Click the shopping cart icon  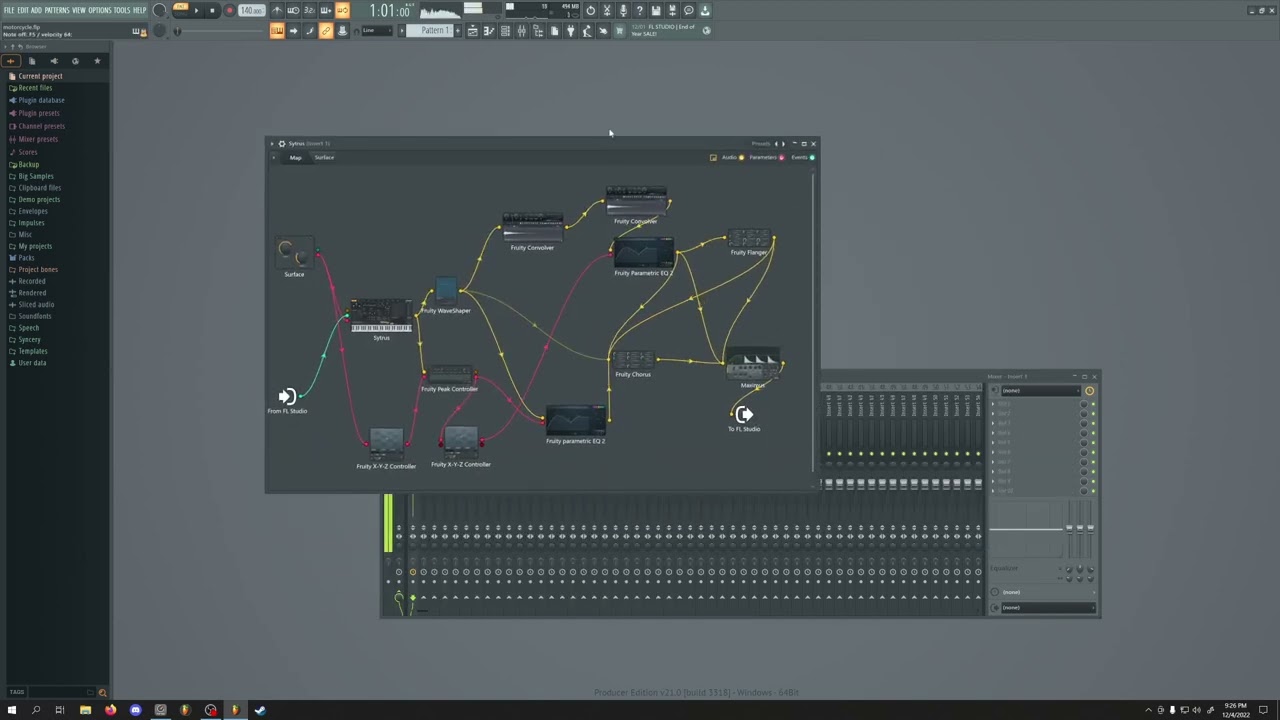coord(618,31)
